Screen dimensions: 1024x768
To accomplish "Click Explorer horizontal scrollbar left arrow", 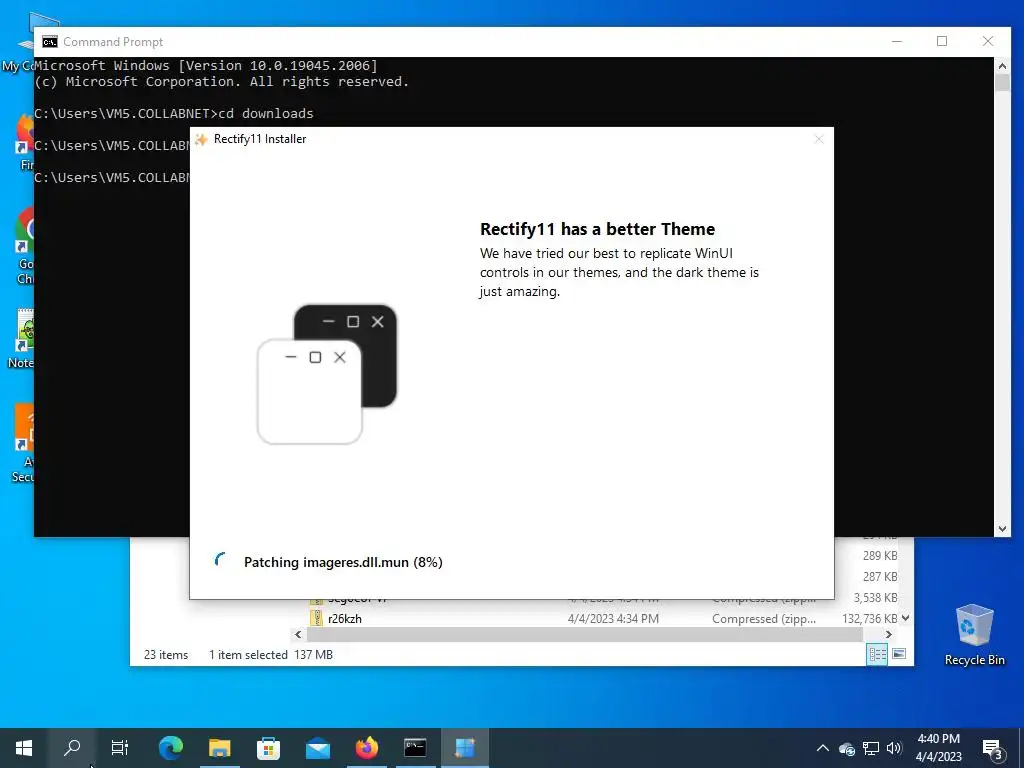I will click(298, 635).
